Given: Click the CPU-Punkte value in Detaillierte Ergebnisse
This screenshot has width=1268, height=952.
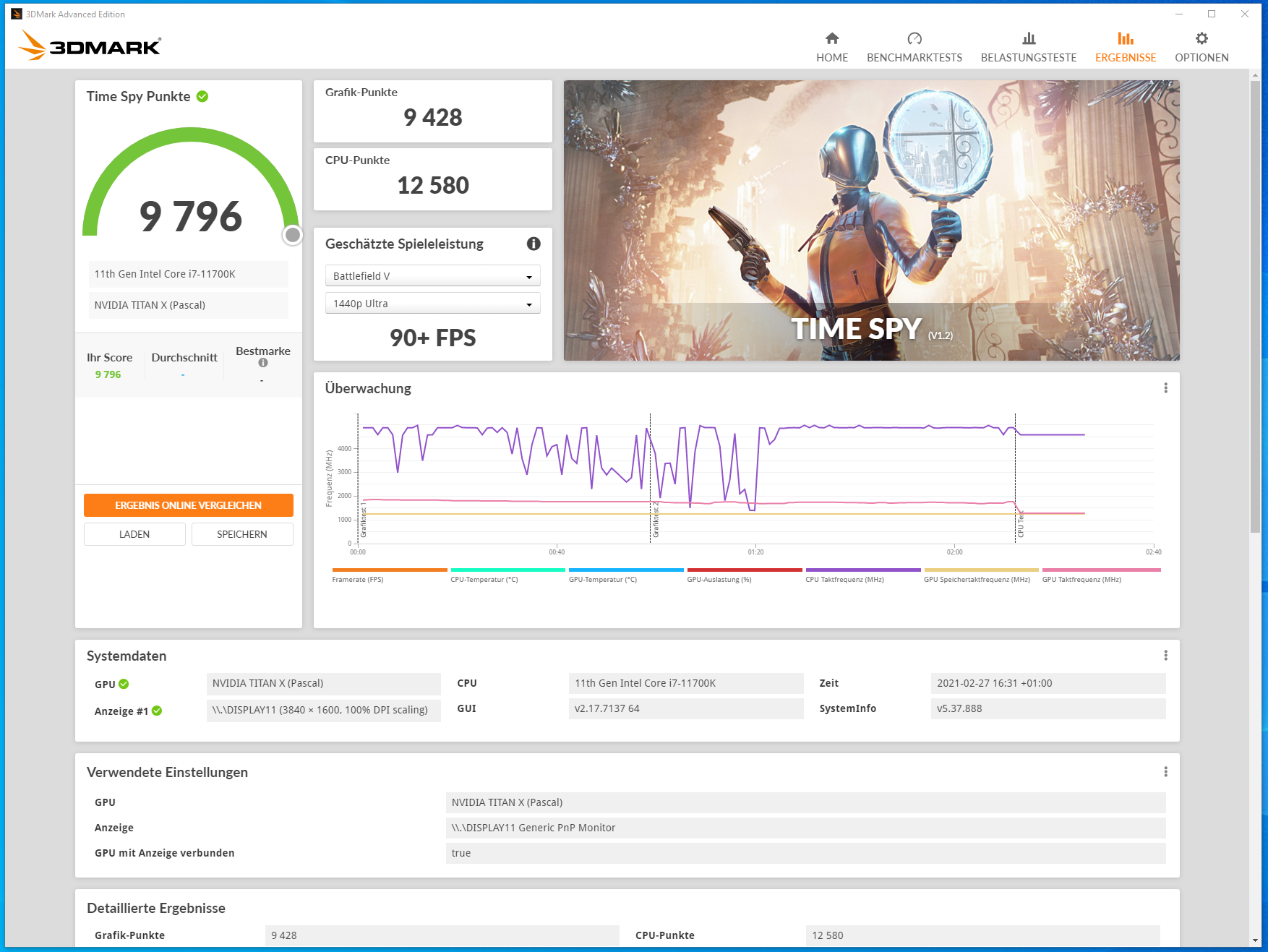Looking at the screenshot, I should tap(982, 935).
